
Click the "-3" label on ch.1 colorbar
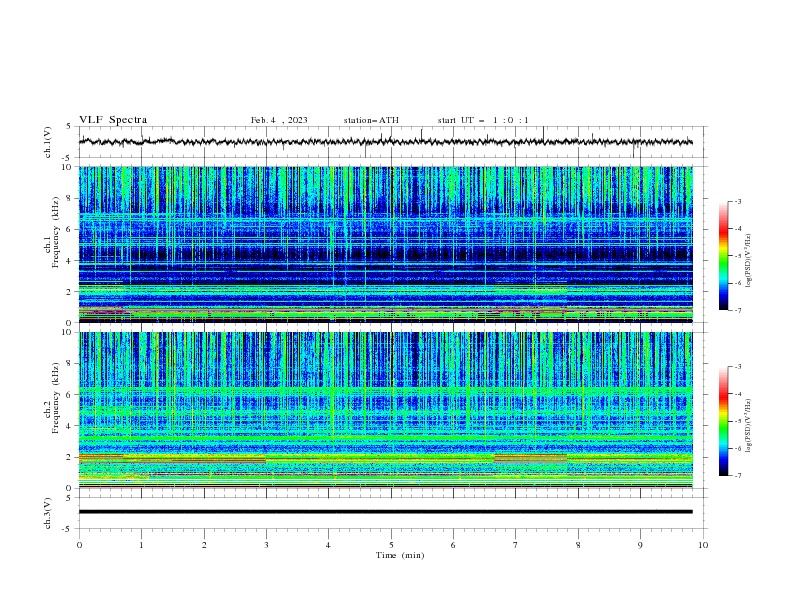(737, 201)
